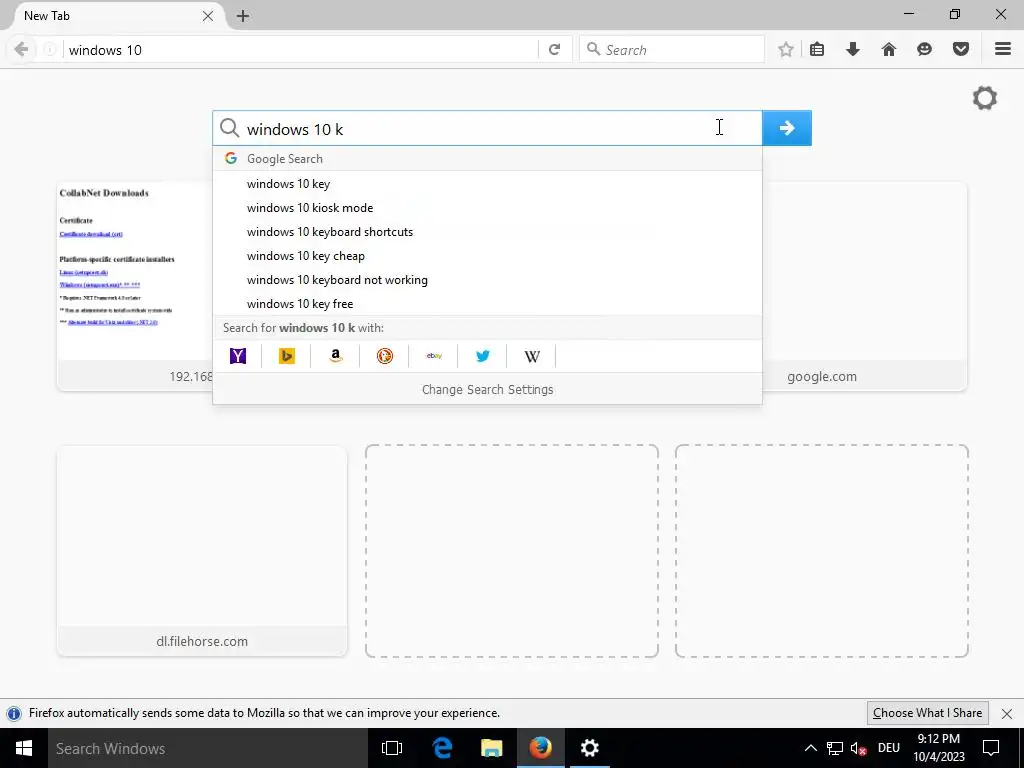Open a new tab with plus button
Image resolution: width=1024 pixels, height=768 pixels.
coord(243,16)
